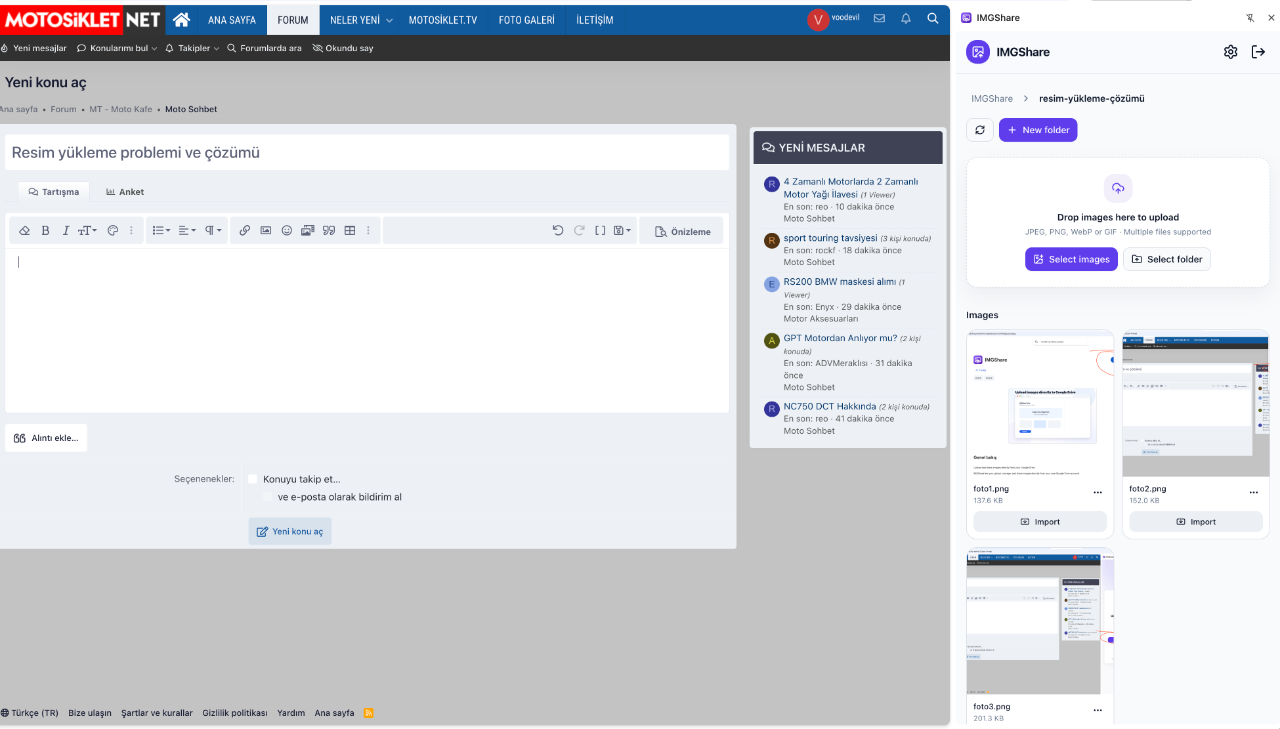Screen dimensions: 1280x729
Task: Click the thread title input field
Action: pyautogui.click(x=367, y=153)
